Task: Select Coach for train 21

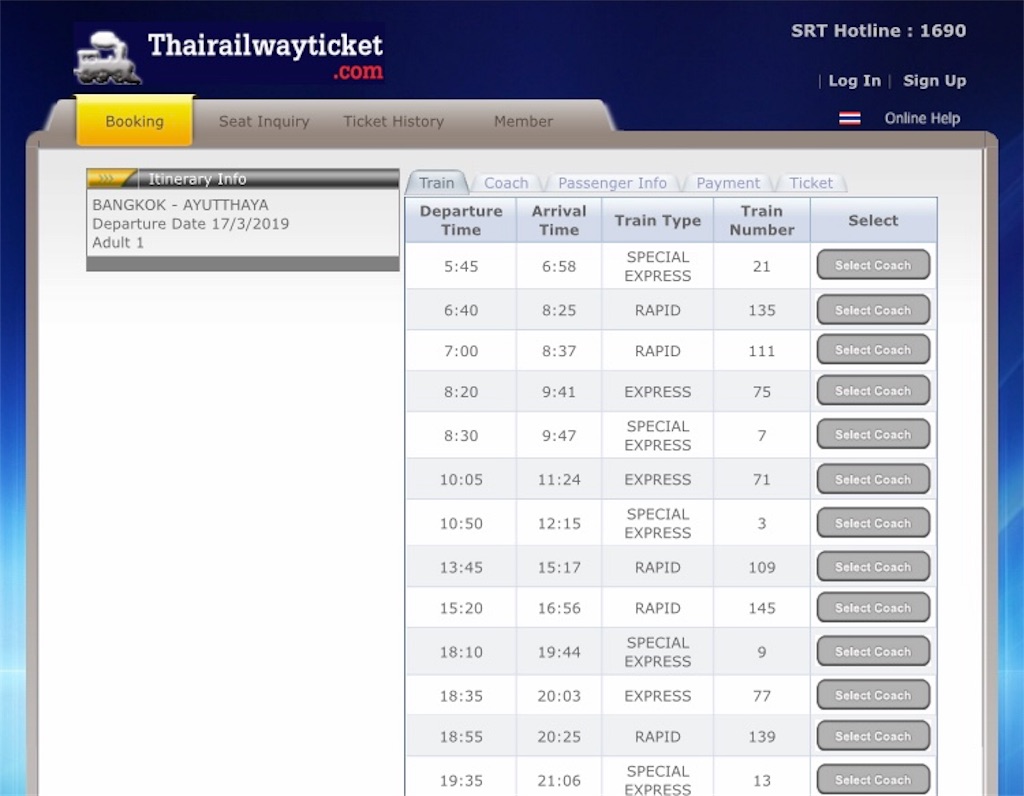Action: [872, 265]
